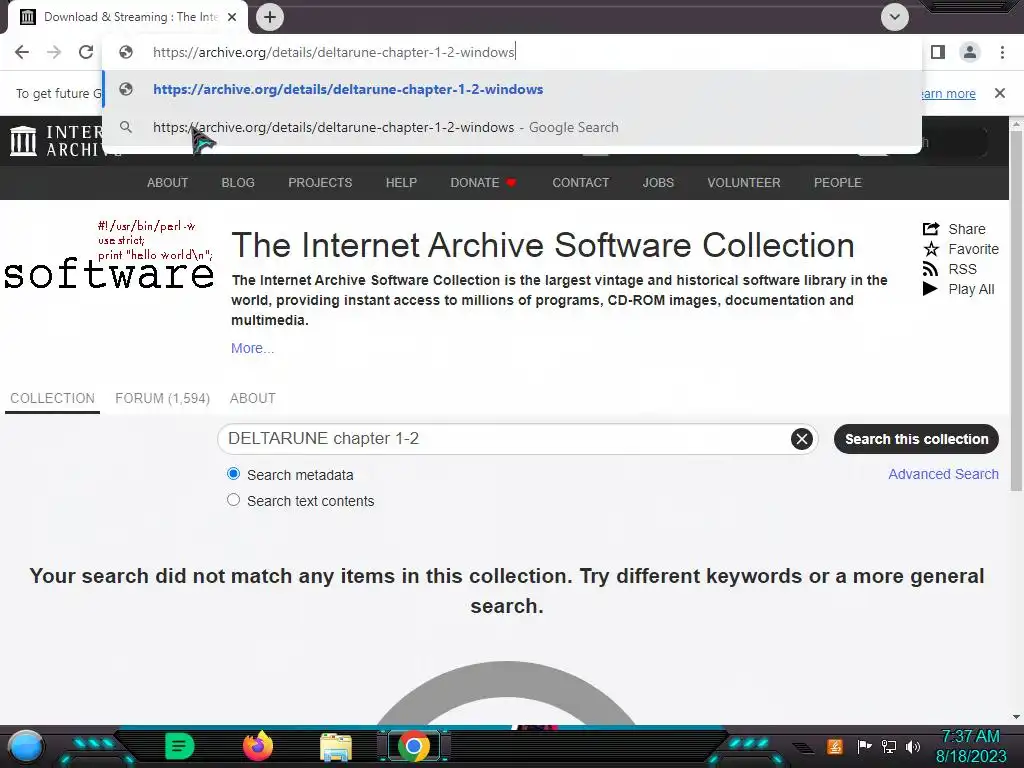Open the Start menu orb
The width and height of the screenshot is (1024, 768).
(x=26, y=746)
